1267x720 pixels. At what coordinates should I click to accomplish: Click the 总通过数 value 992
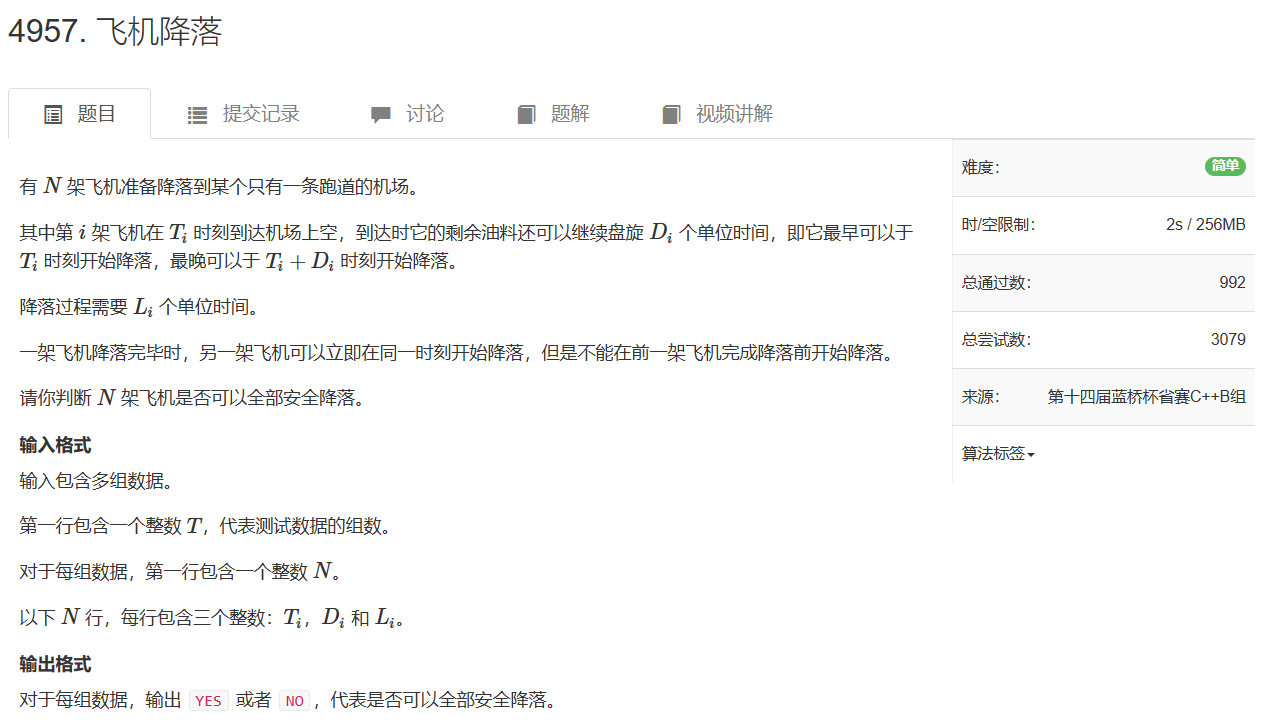[x=1232, y=282]
